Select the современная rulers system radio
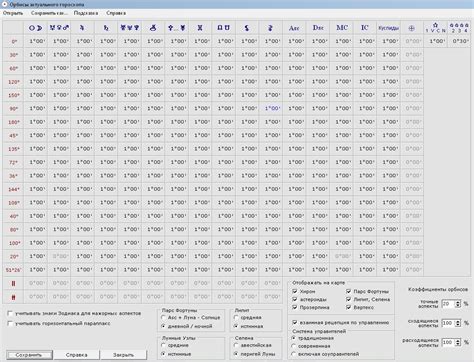The image size is (474, 362). [294, 346]
